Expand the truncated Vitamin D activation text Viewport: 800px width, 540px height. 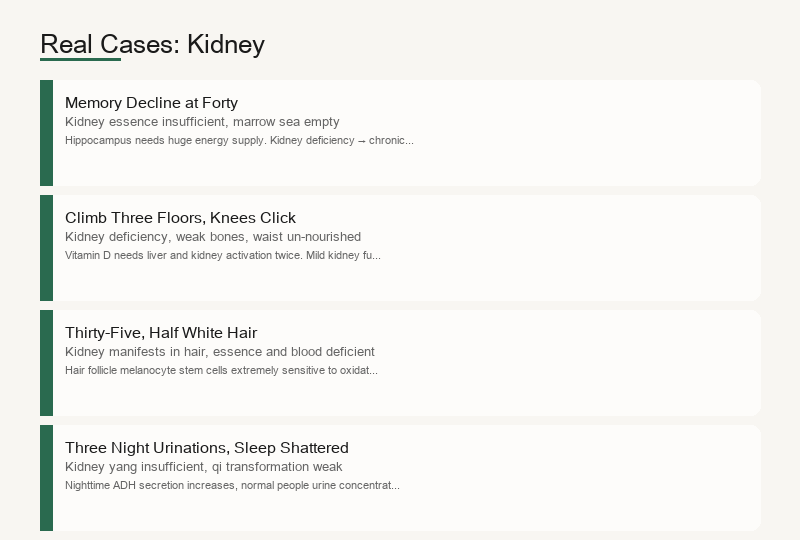tap(222, 255)
